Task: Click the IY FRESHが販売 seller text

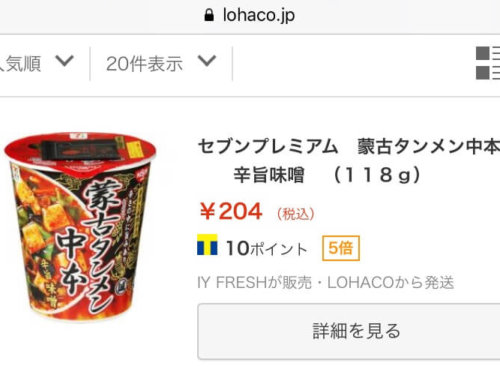Action: (x=254, y=283)
